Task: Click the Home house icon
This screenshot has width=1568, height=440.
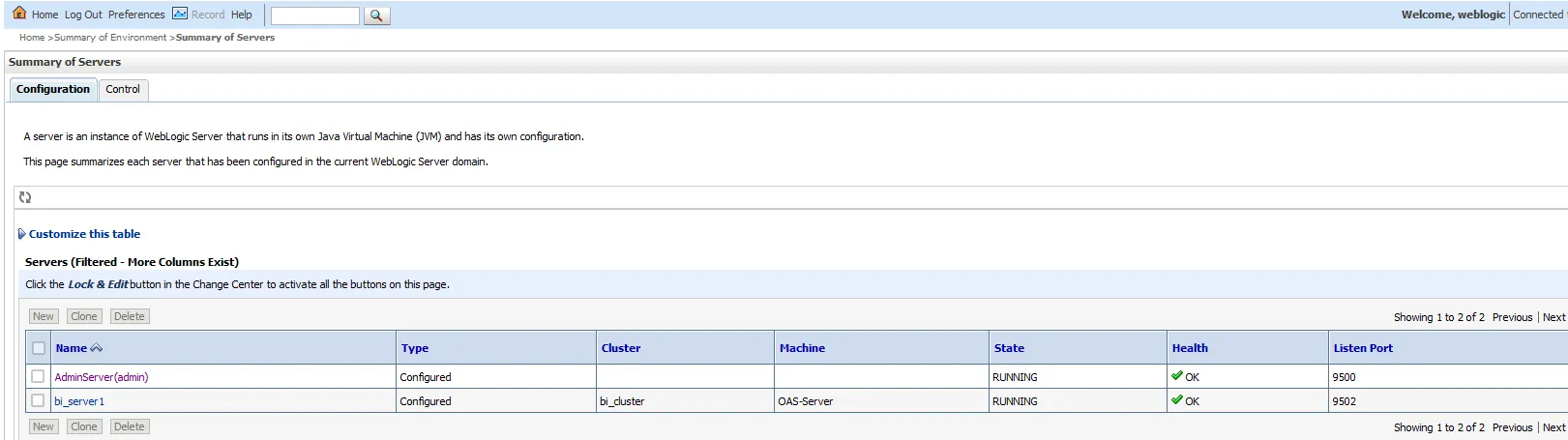Action: coord(19,14)
